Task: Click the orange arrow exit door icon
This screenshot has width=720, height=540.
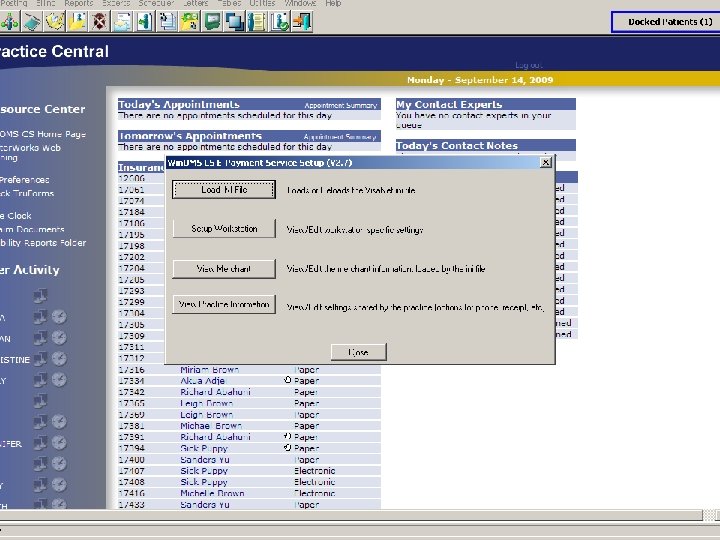Action: [302, 22]
